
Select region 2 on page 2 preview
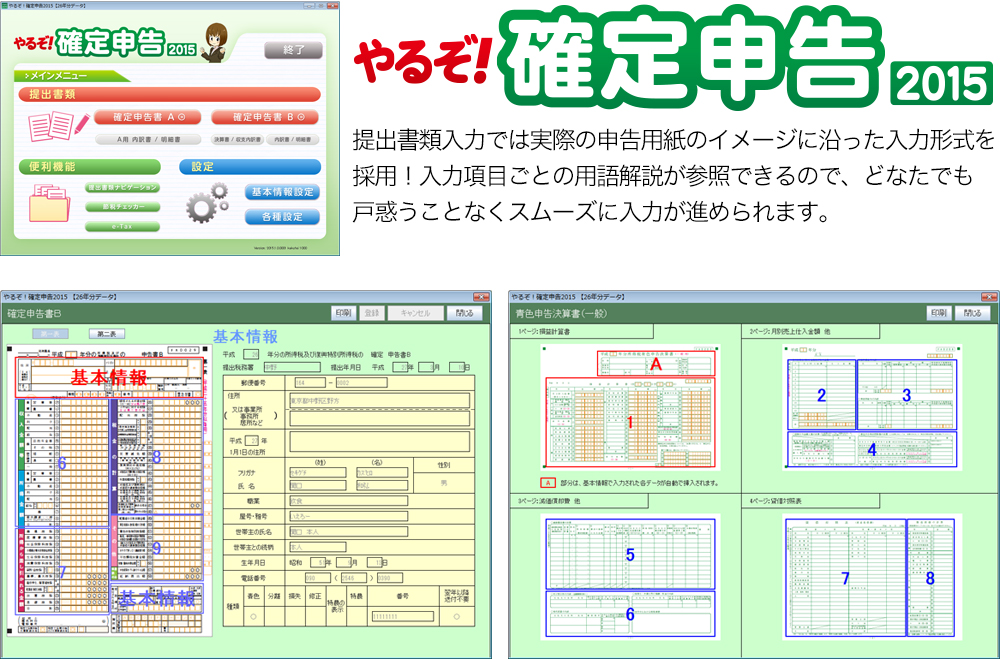[821, 395]
